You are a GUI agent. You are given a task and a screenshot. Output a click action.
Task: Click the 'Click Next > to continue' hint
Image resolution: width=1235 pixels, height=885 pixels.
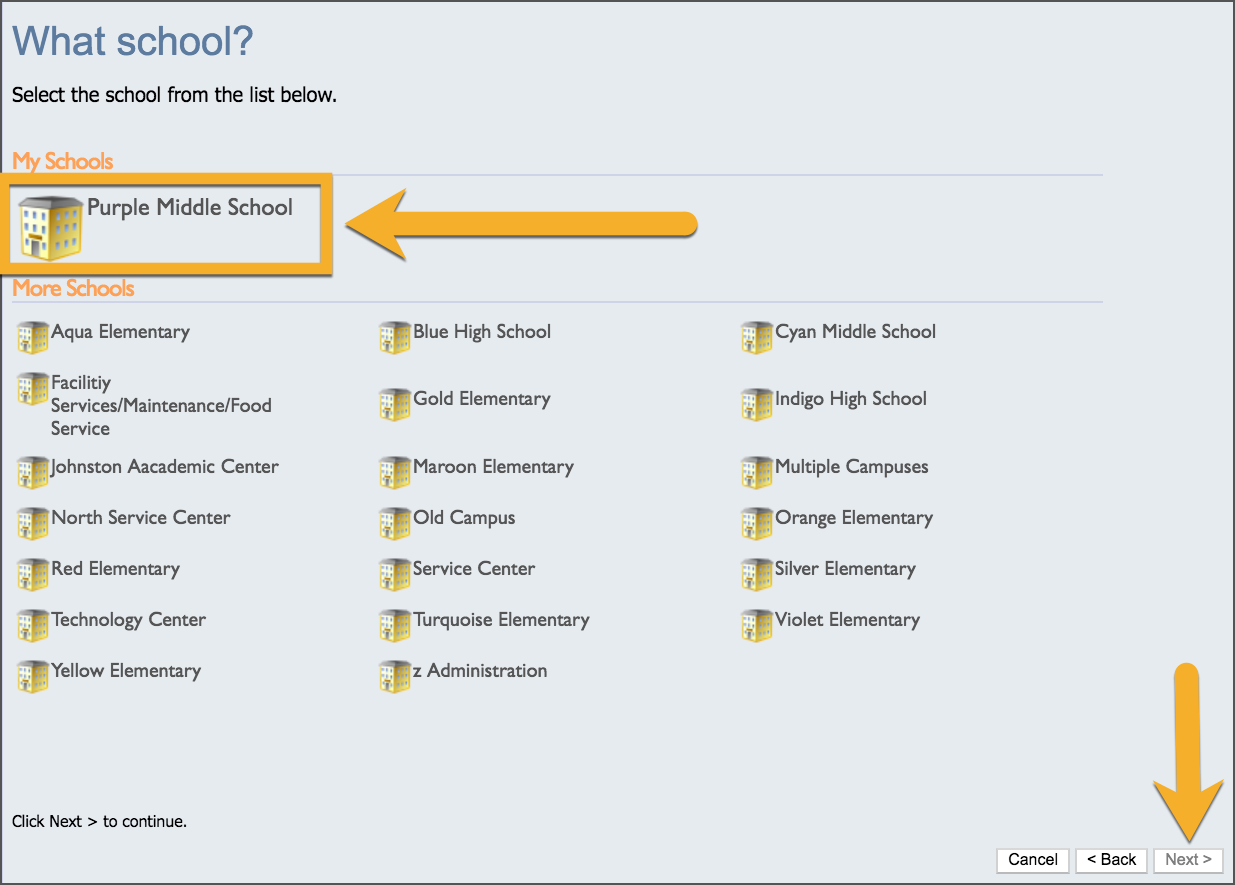[x=100, y=822]
